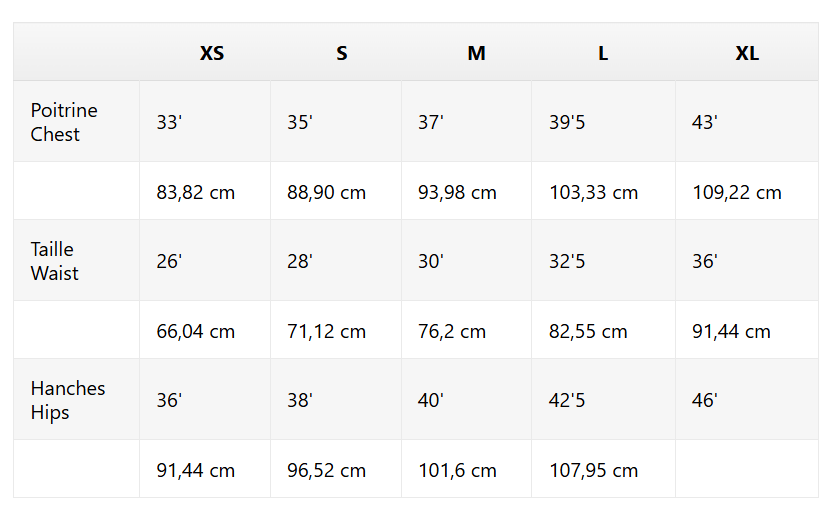Click the 109,22 cm cell
Image resolution: width=839 pixels, height=512 pixels.
coord(737,192)
